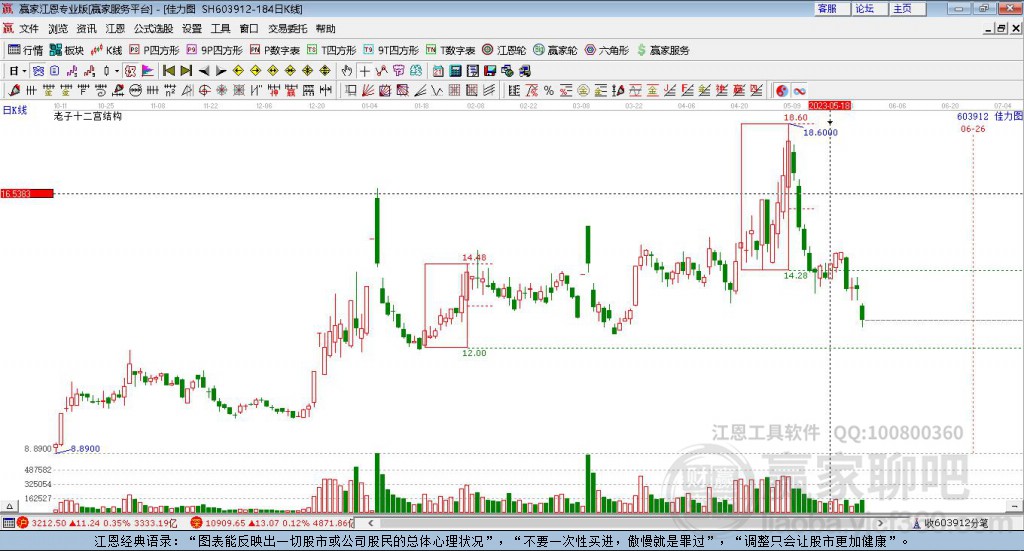
Task: Expand the candlestick style dropdown arrow
Action: (x=117, y=71)
